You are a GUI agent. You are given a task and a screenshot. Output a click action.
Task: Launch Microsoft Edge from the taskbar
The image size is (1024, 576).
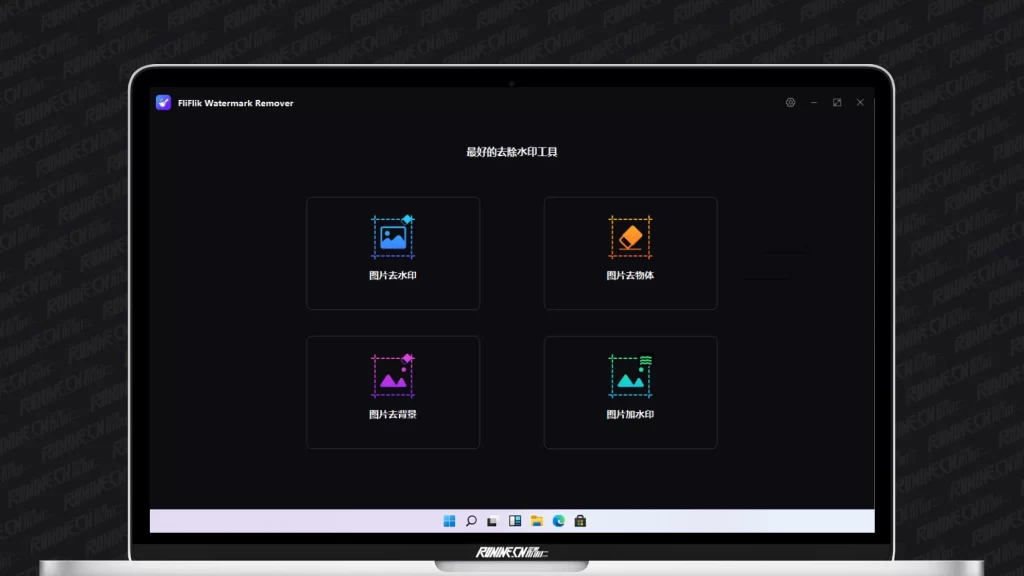coord(559,521)
